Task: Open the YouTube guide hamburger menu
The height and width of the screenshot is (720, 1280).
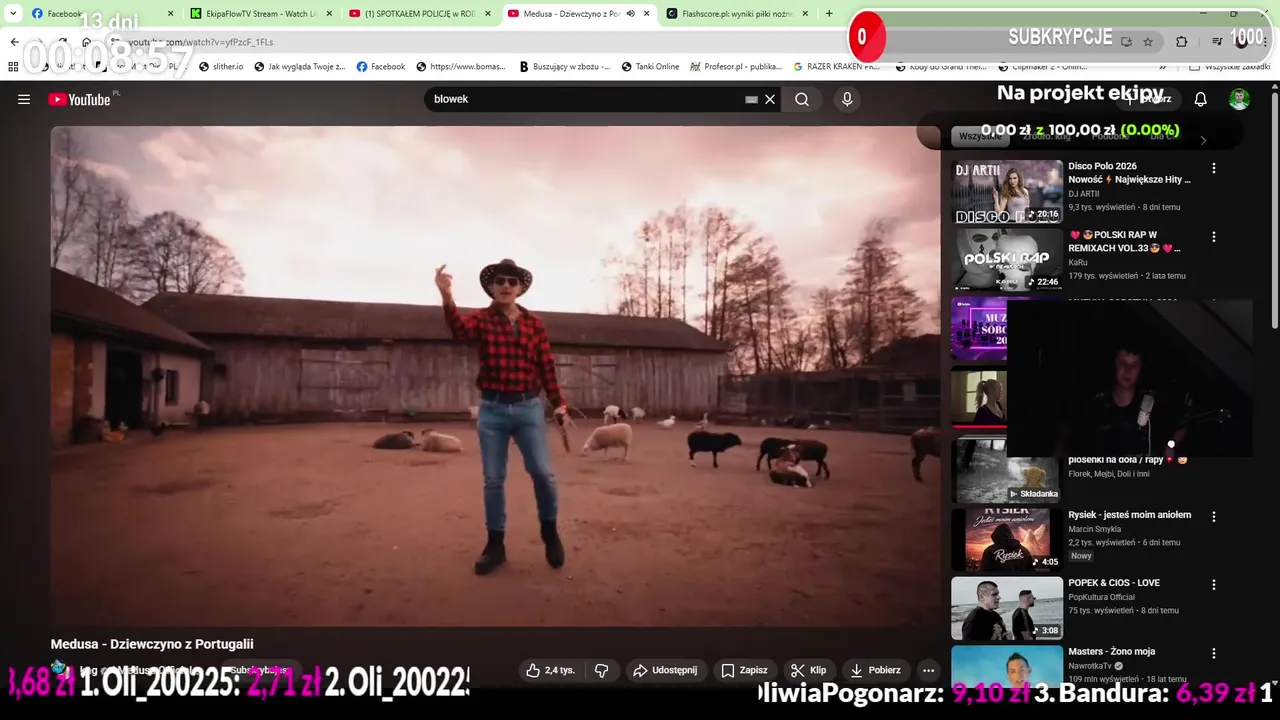Action: point(24,99)
